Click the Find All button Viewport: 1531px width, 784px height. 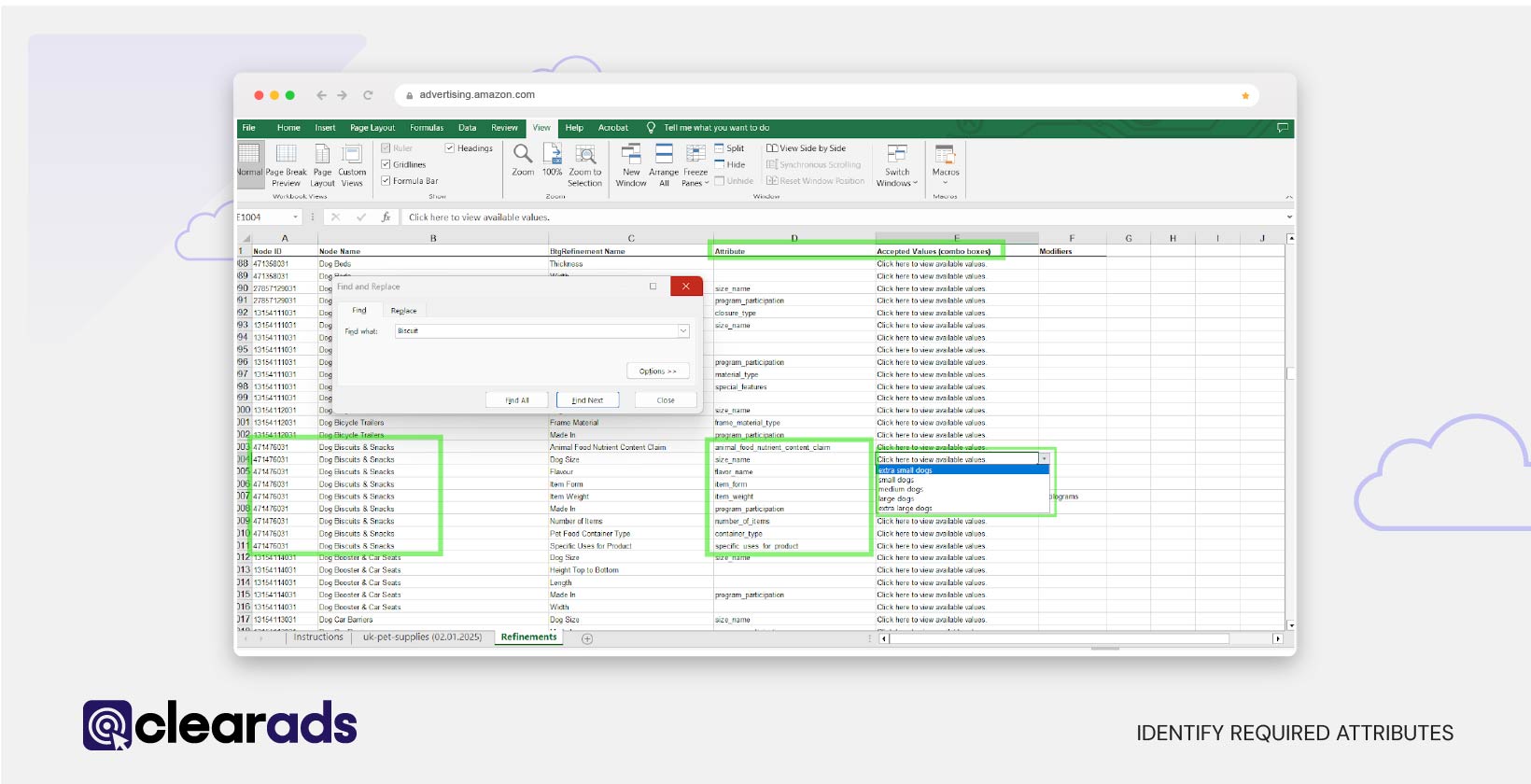517,400
